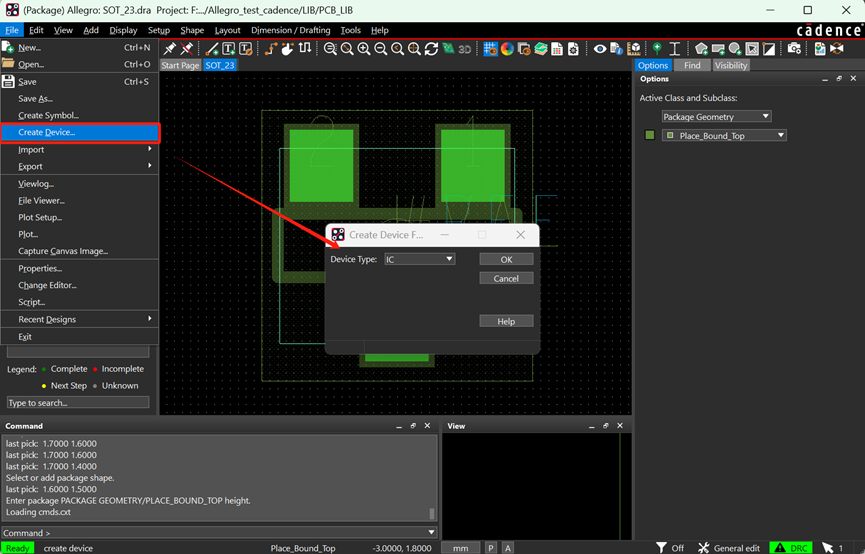Screen dimensions: 865x554
Task: Switch to the Visibility tab
Action: [x=731, y=65]
